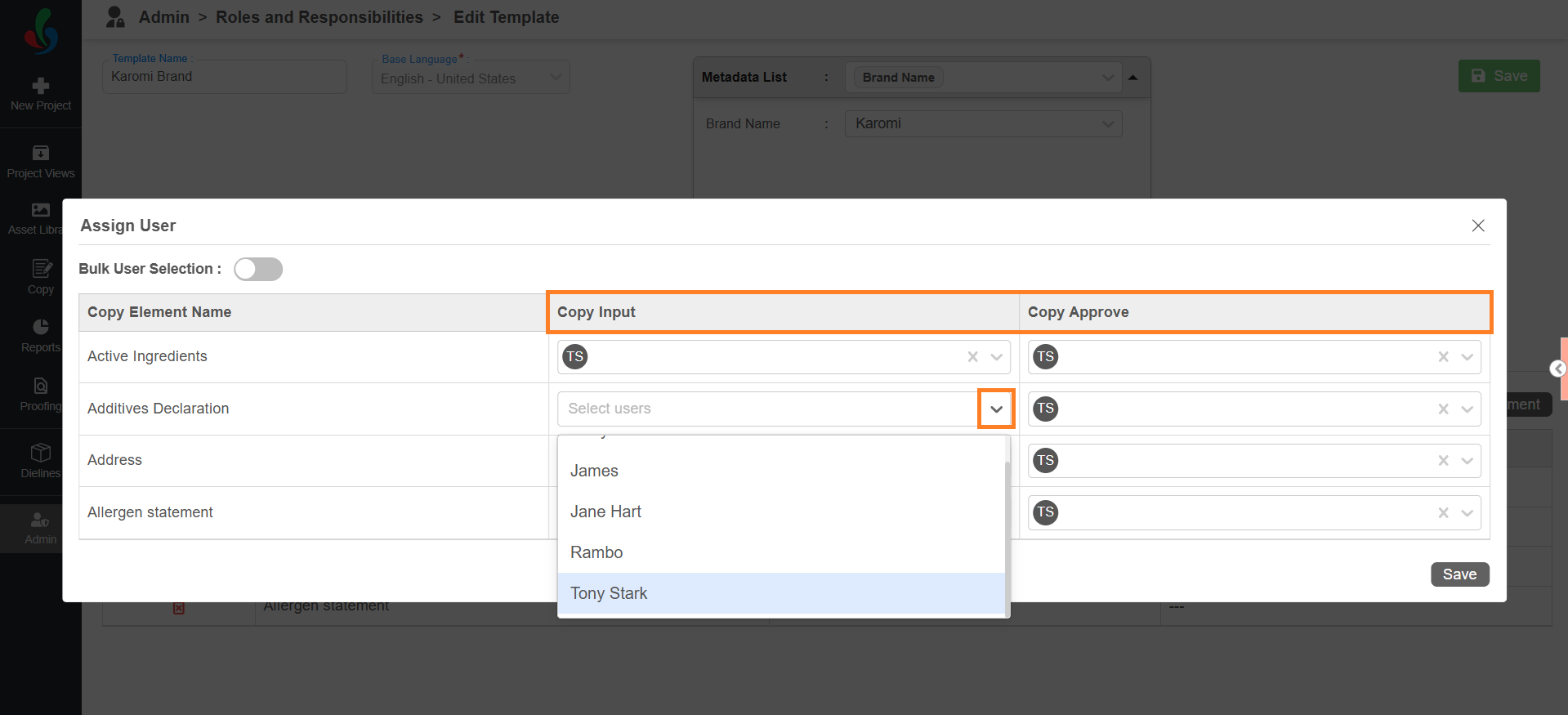Open the Dielines box icon
This screenshot has height=715, width=1568.
coord(41,453)
